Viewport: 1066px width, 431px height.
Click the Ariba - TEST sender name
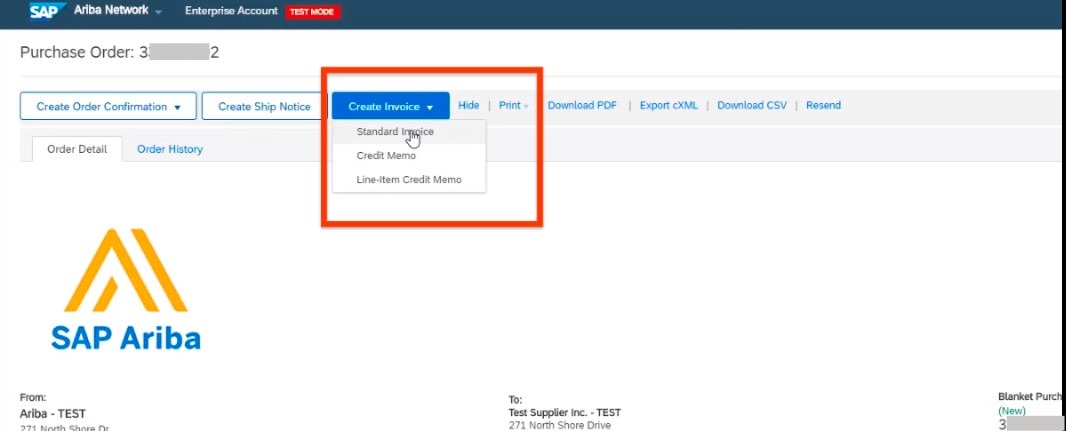pyautogui.click(x=52, y=413)
